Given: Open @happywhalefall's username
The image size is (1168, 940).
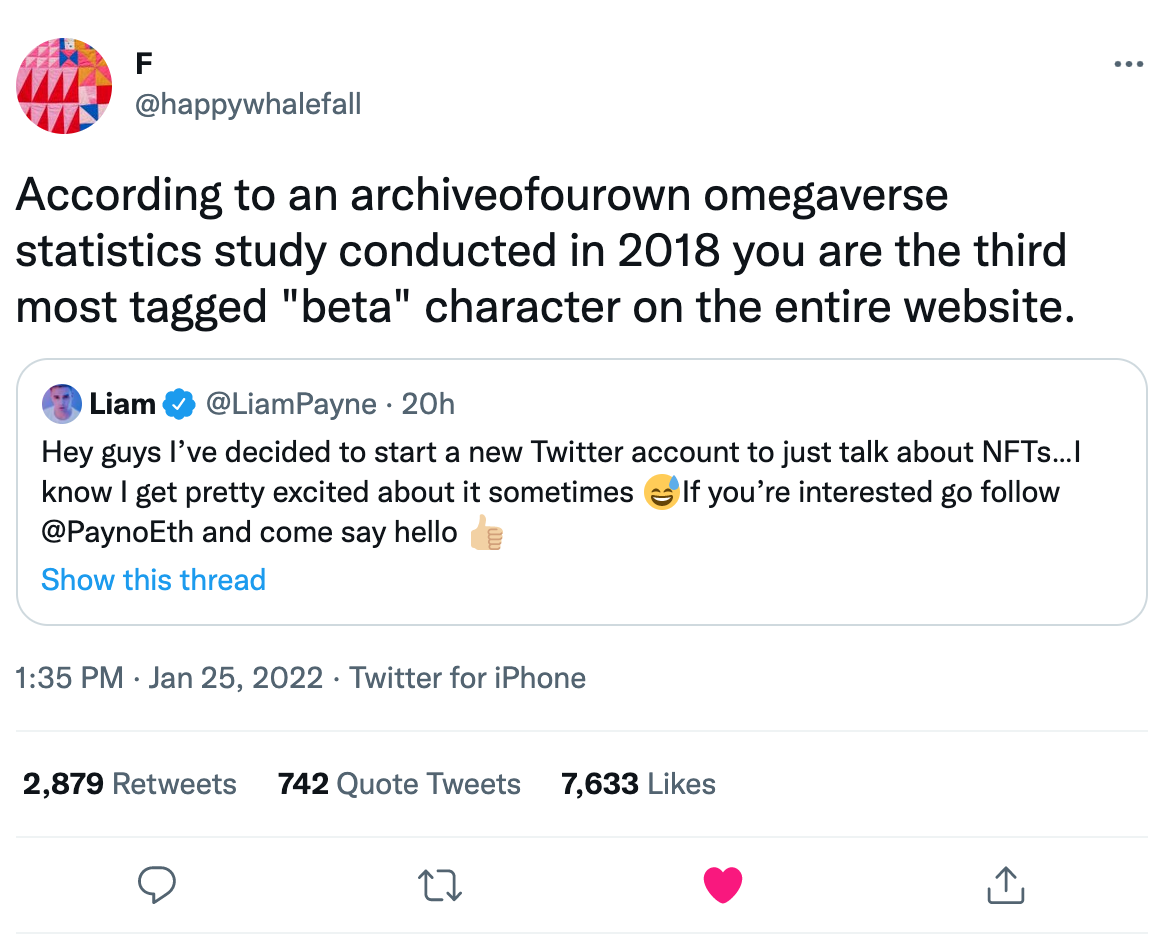Looking at the screenshot, I should click(x=246, y=103).
